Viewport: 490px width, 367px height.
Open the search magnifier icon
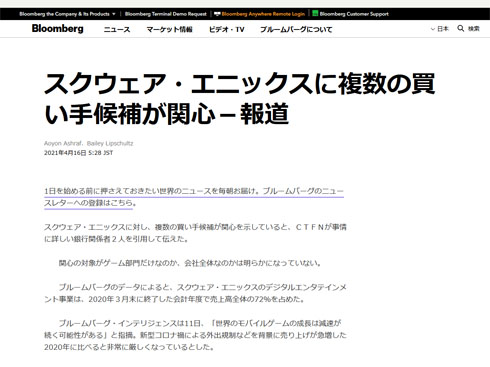tap(460, 28)
